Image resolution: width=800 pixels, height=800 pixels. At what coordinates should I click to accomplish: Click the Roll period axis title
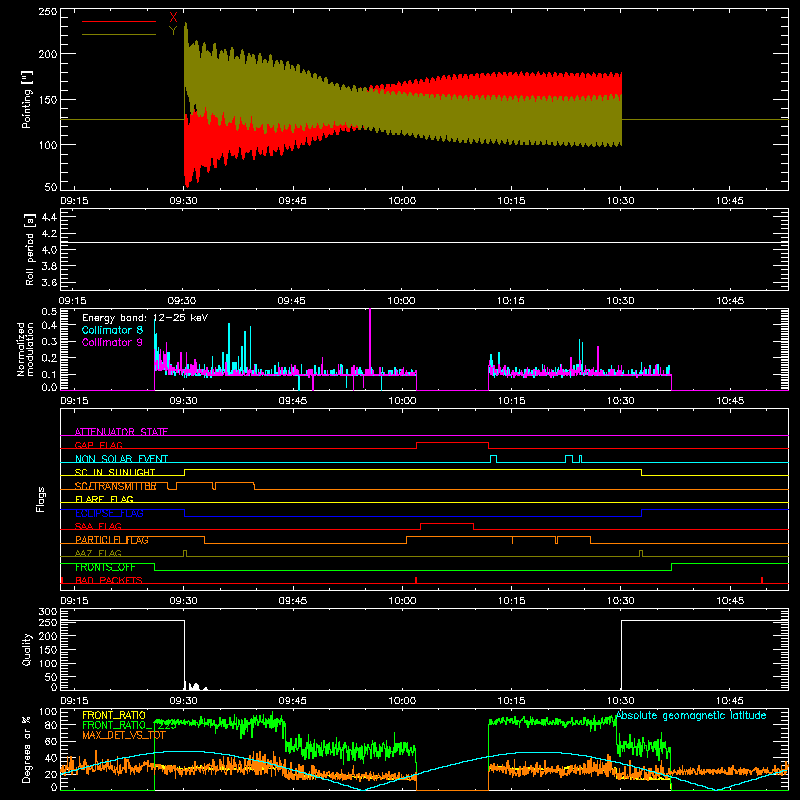[x=30, y=249]
